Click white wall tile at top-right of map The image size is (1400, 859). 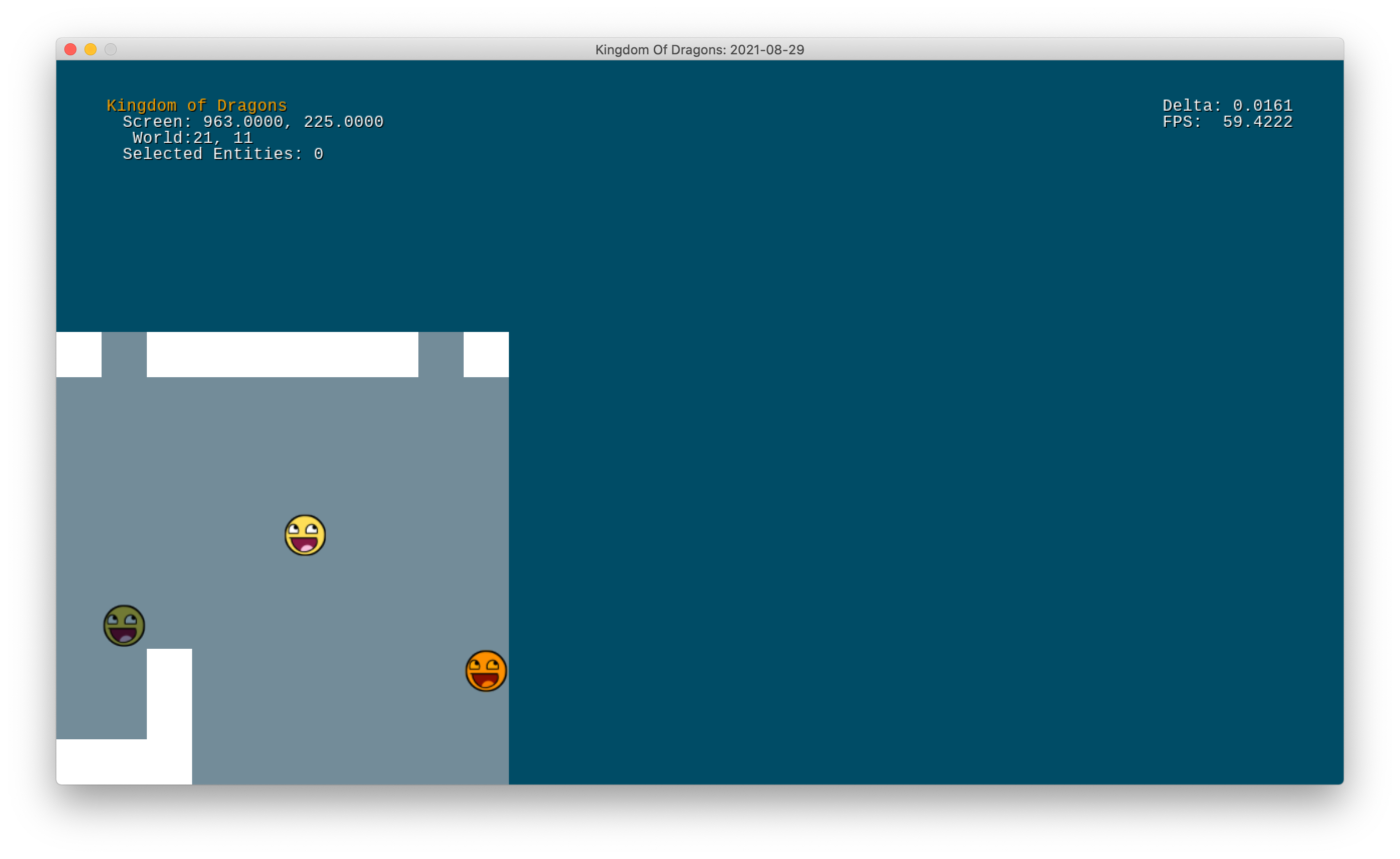pyautogui.click(x=486, y=355)
